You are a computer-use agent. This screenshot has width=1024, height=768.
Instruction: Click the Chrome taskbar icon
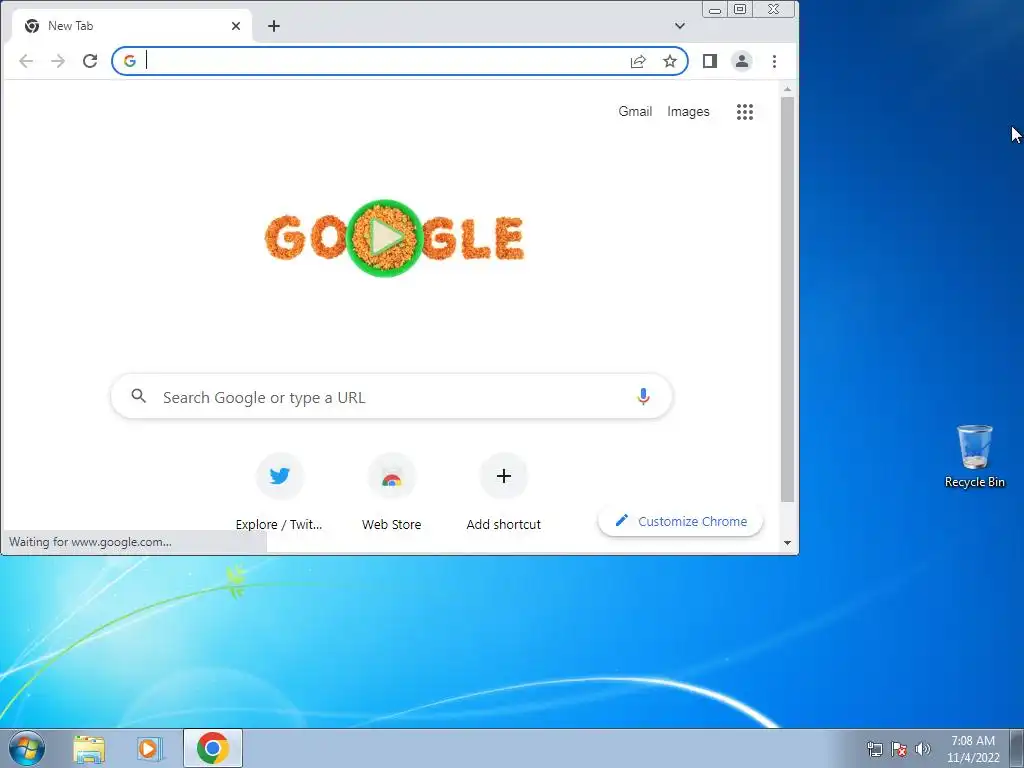coord(213,748)
